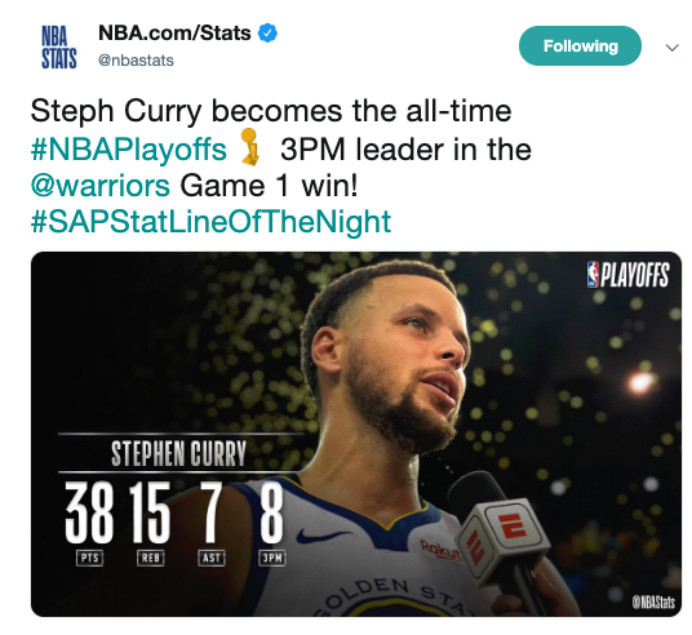Click the trophy emoji after #NBAPlayoffs

[251, 151]
